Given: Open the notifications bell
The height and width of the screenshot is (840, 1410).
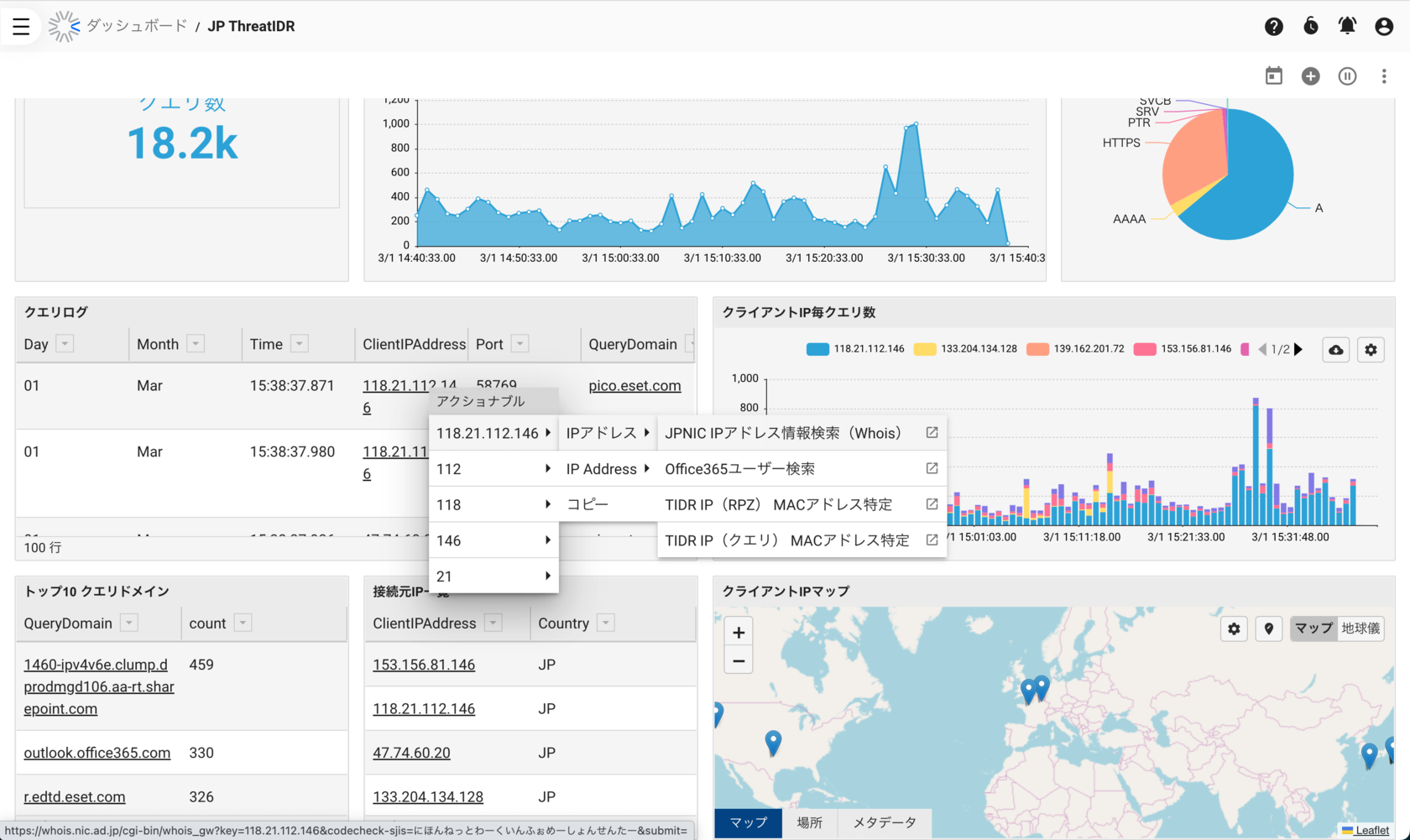Looking at the screenshot, I should tap(1347, 26).
